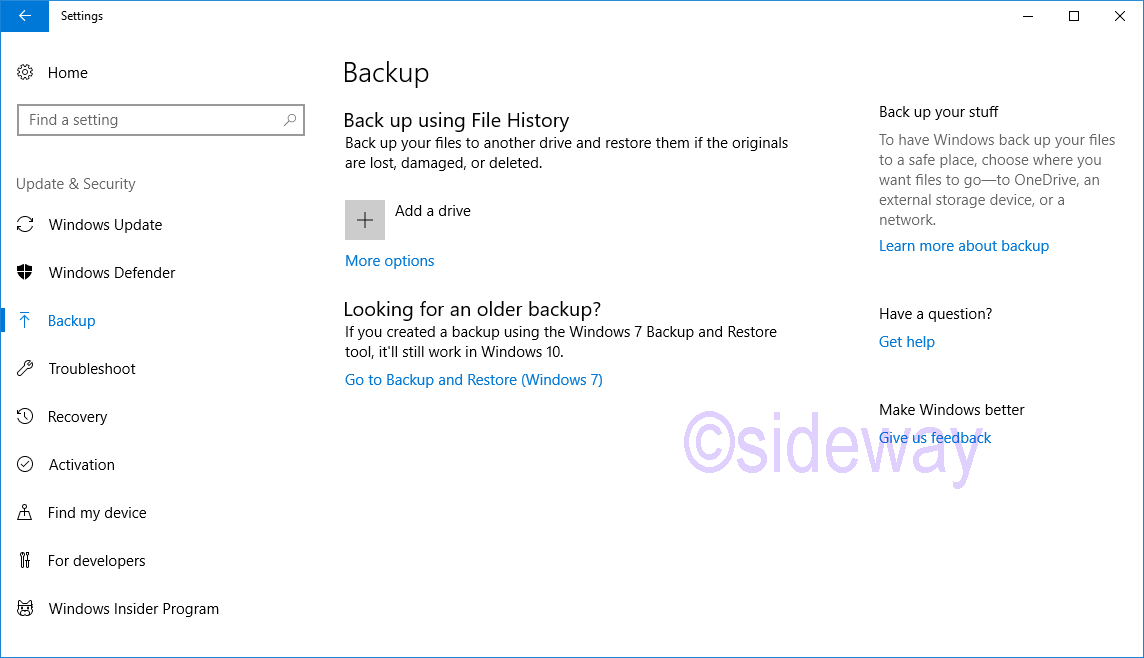Click the Windows Insider Program cat icon
The width and height of the screenshot is (1144, 658).
[26, 609]
